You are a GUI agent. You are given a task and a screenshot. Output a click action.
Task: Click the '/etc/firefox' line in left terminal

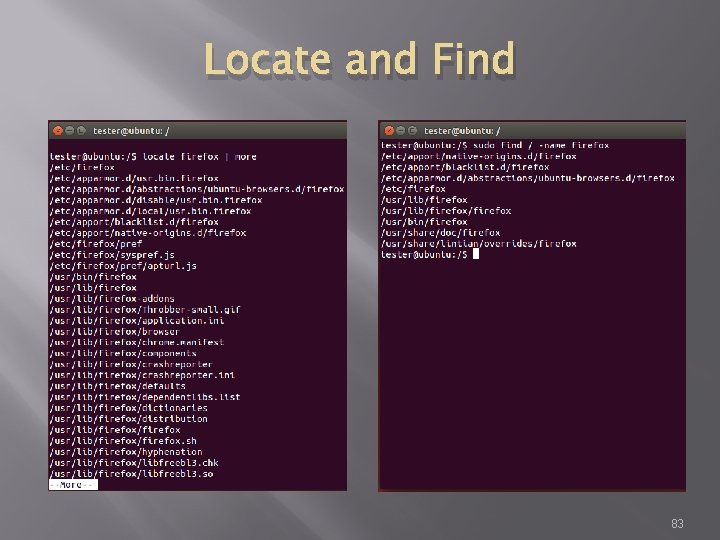click(82, 167)
